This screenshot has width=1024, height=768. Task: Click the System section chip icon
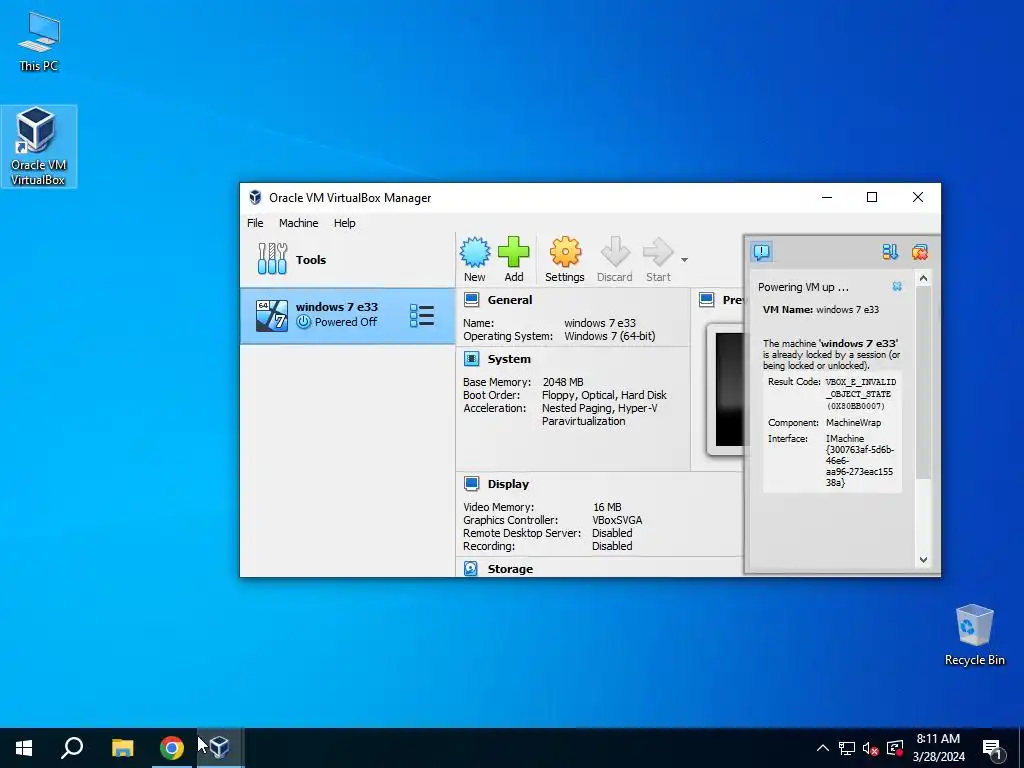472,359
